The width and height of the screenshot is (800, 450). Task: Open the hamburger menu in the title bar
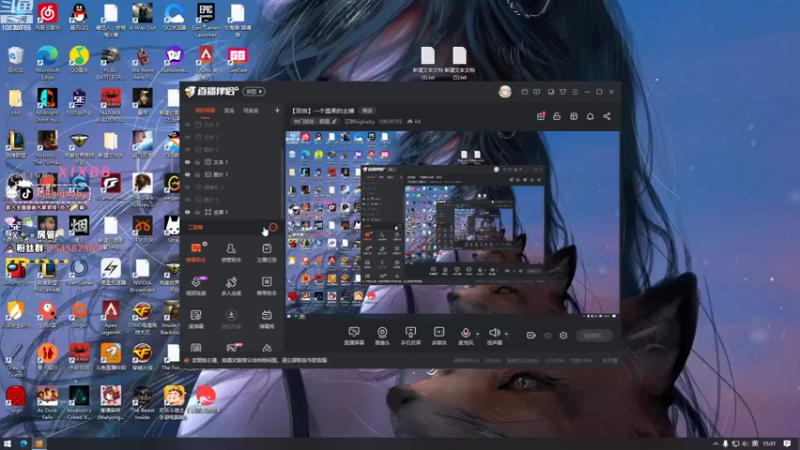pyautogui.click(x=575, y=92)
